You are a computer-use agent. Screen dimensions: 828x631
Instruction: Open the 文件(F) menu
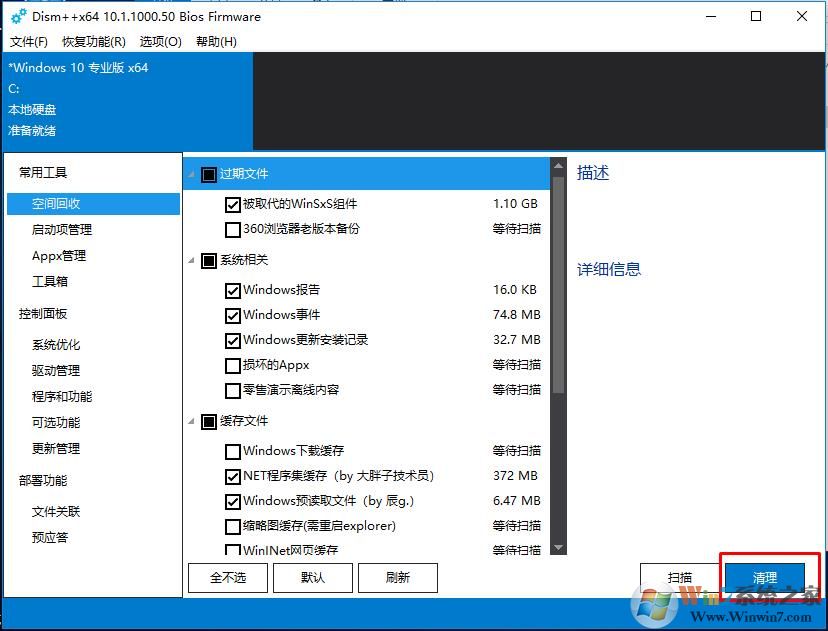(x=29, y=42)
